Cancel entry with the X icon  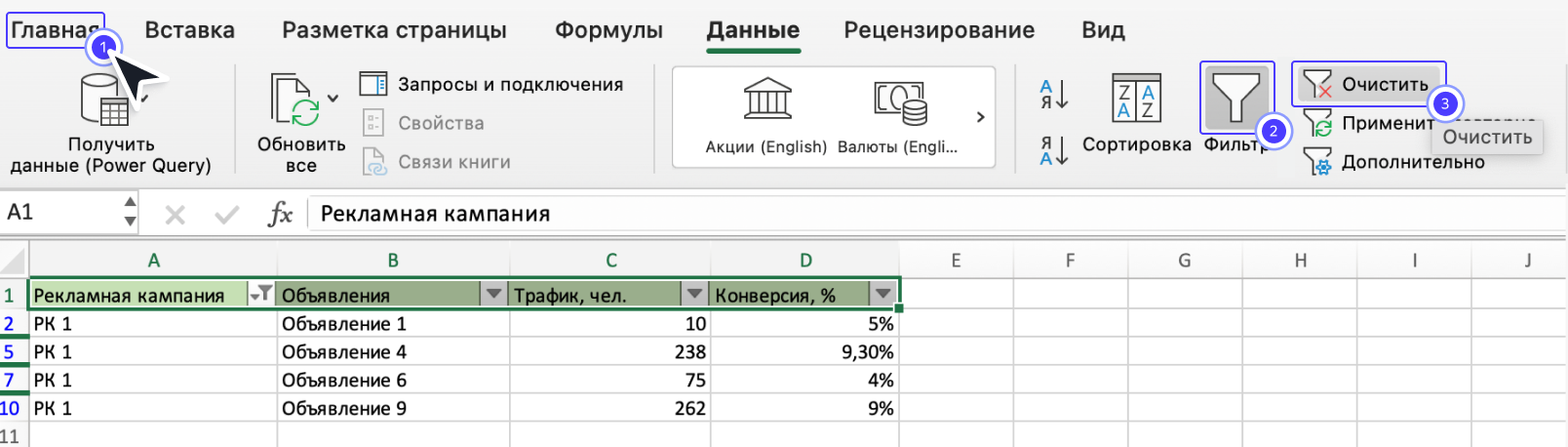coord(176,214)
